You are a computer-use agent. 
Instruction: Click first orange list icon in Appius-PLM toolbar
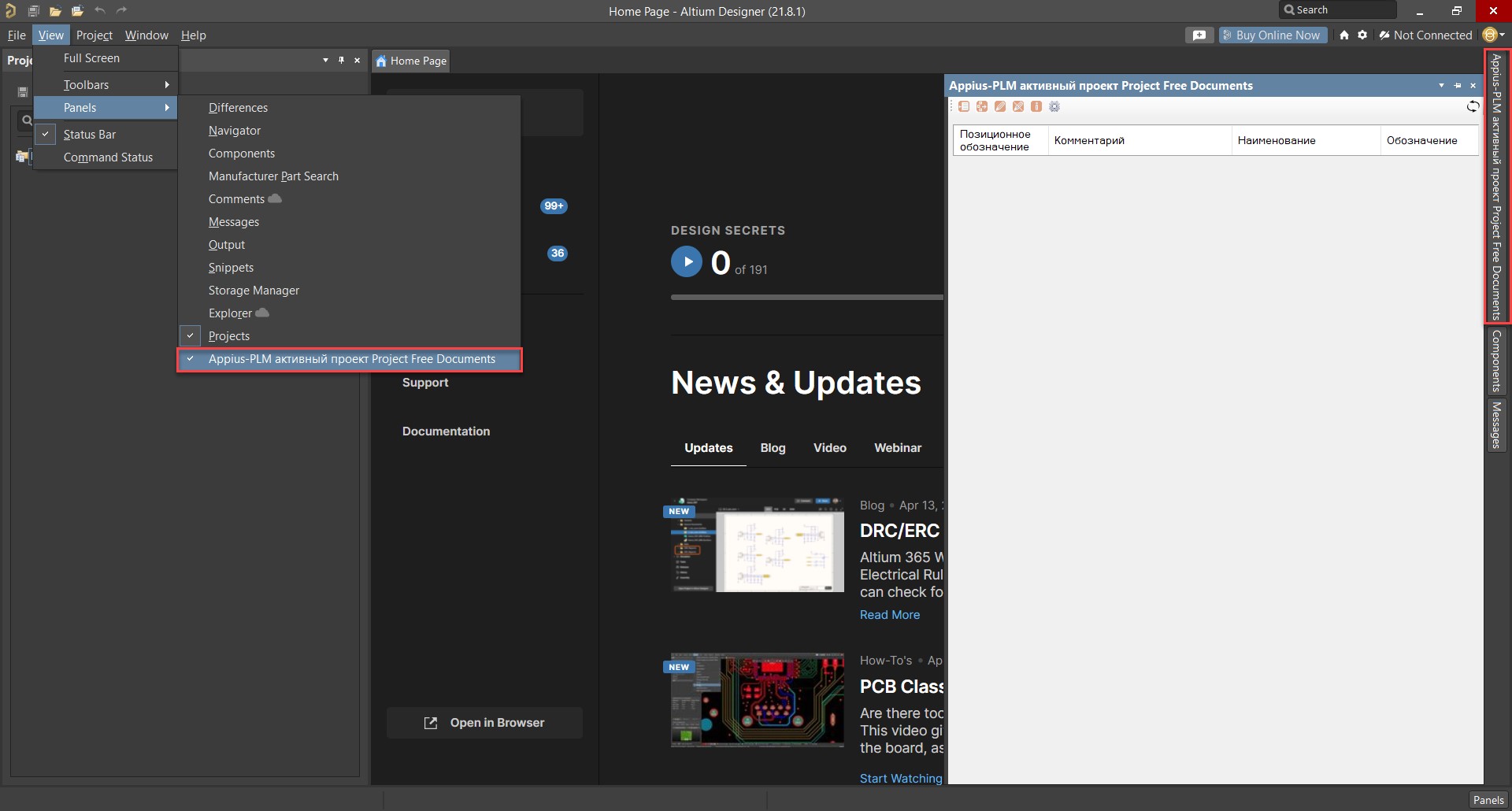coord(964,106)
